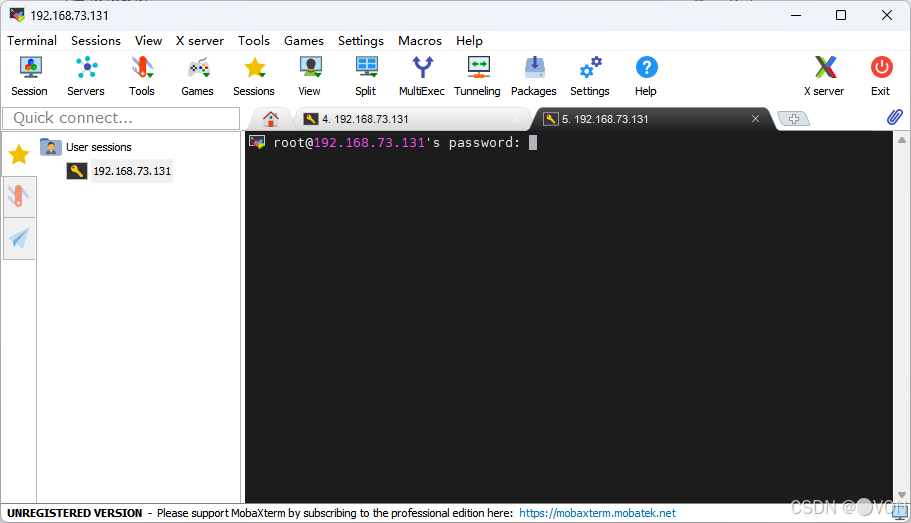
Task: Click the UNREGISTERED VERSION status text
Action: tap(74, 513)
